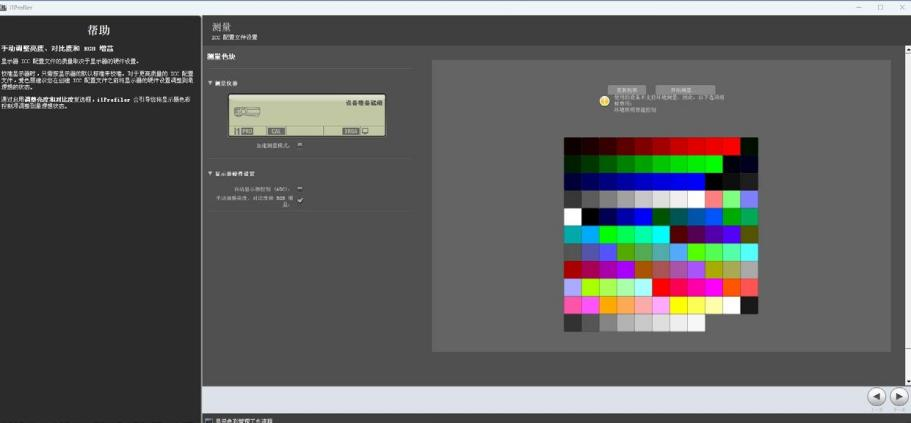Viewport: 911px width, 423px height.
Task: Click the instruction text beside the yellow info icon
Action: [x=670, y=103]
